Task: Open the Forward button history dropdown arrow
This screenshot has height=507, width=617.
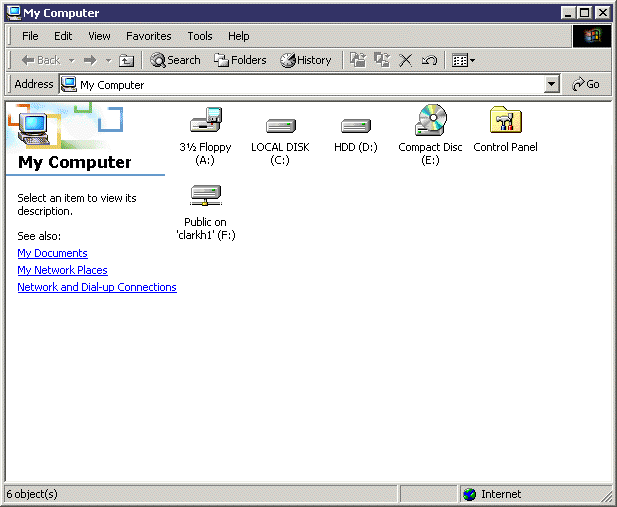Action: pos(107,60)
